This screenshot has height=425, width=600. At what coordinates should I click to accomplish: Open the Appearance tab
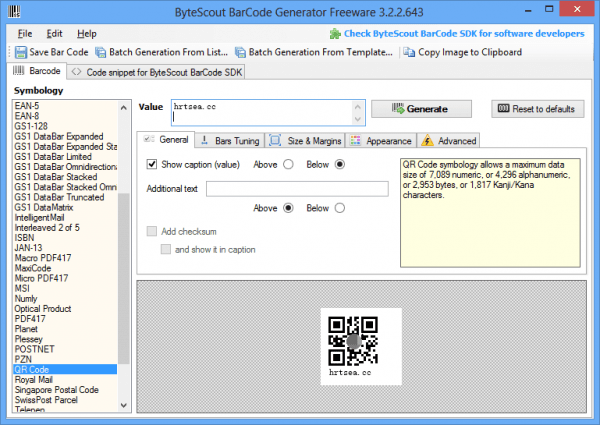point(381,141)
